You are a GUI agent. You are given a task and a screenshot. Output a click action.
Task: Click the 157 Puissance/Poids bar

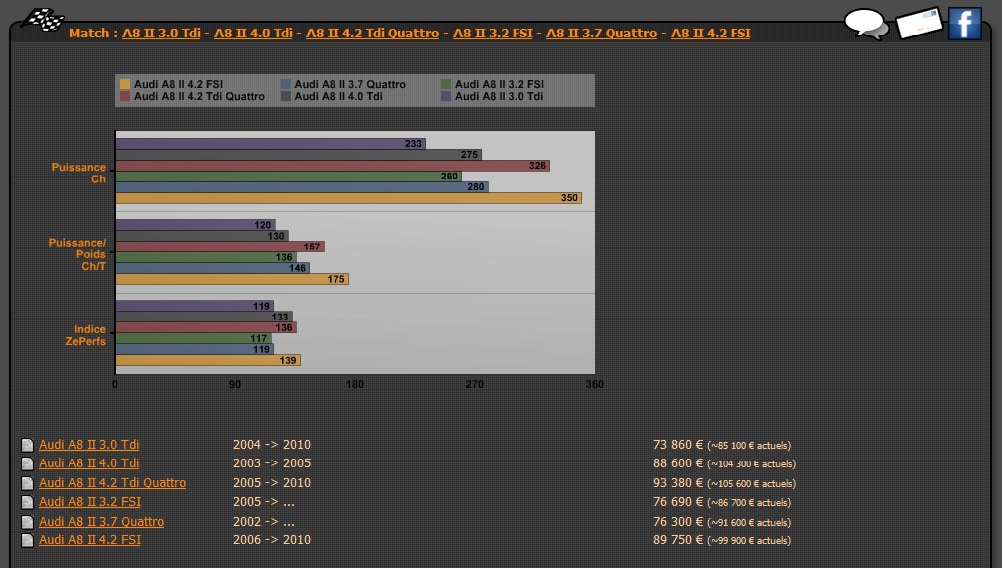click(x=220, y=247)
